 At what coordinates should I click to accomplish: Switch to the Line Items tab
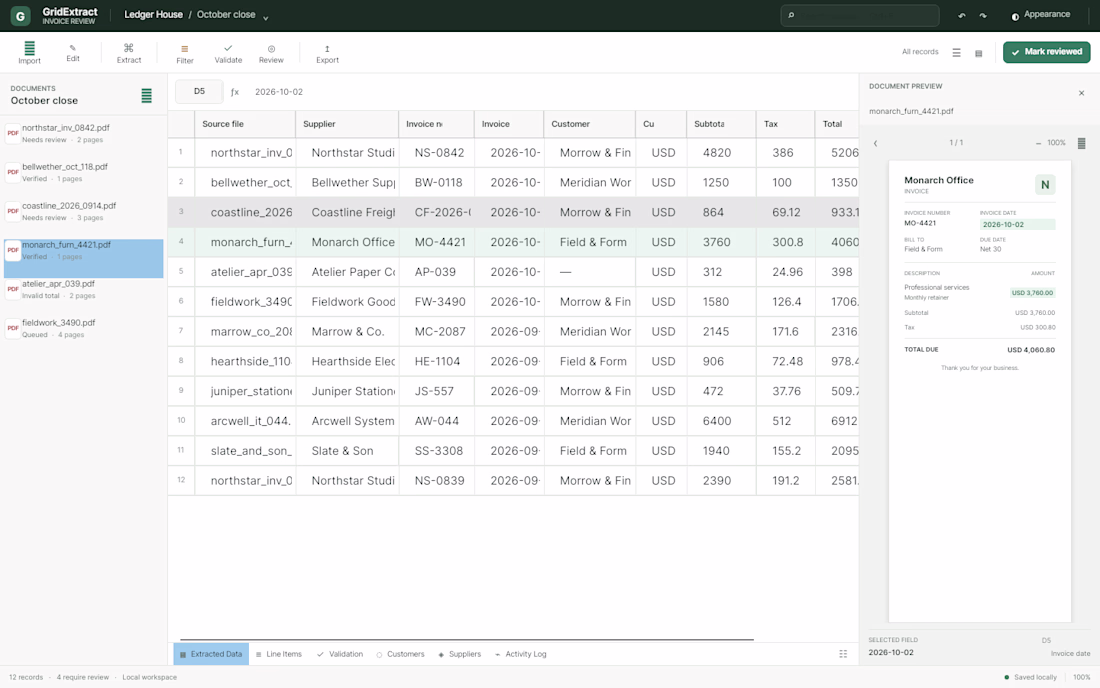coord(279,654)
